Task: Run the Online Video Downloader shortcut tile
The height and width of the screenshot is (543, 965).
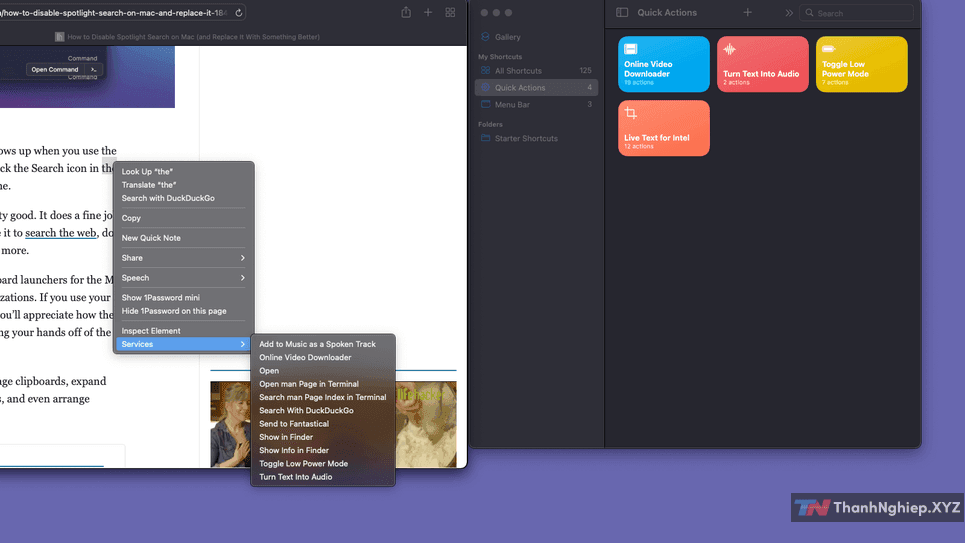Action: click(664, 64)
